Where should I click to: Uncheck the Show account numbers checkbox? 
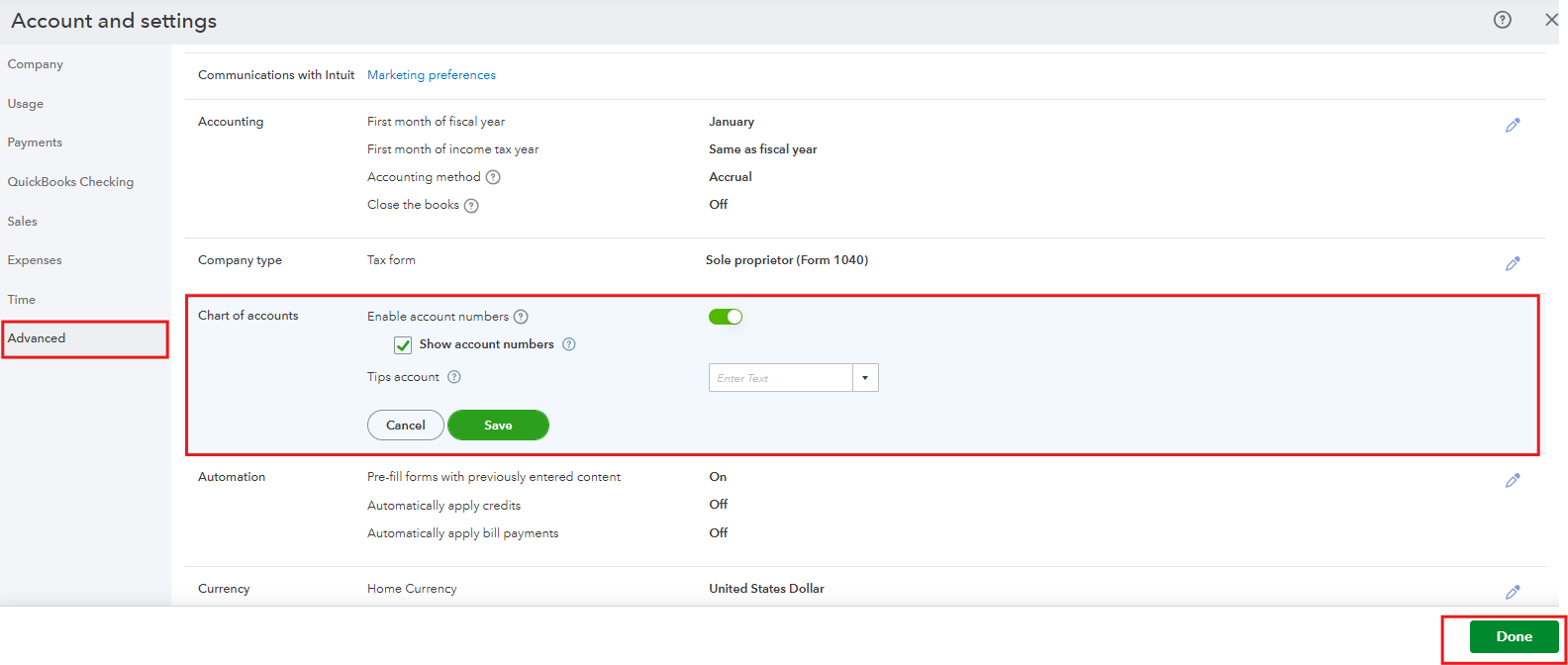pyautogui.click(x=403, y=345)
